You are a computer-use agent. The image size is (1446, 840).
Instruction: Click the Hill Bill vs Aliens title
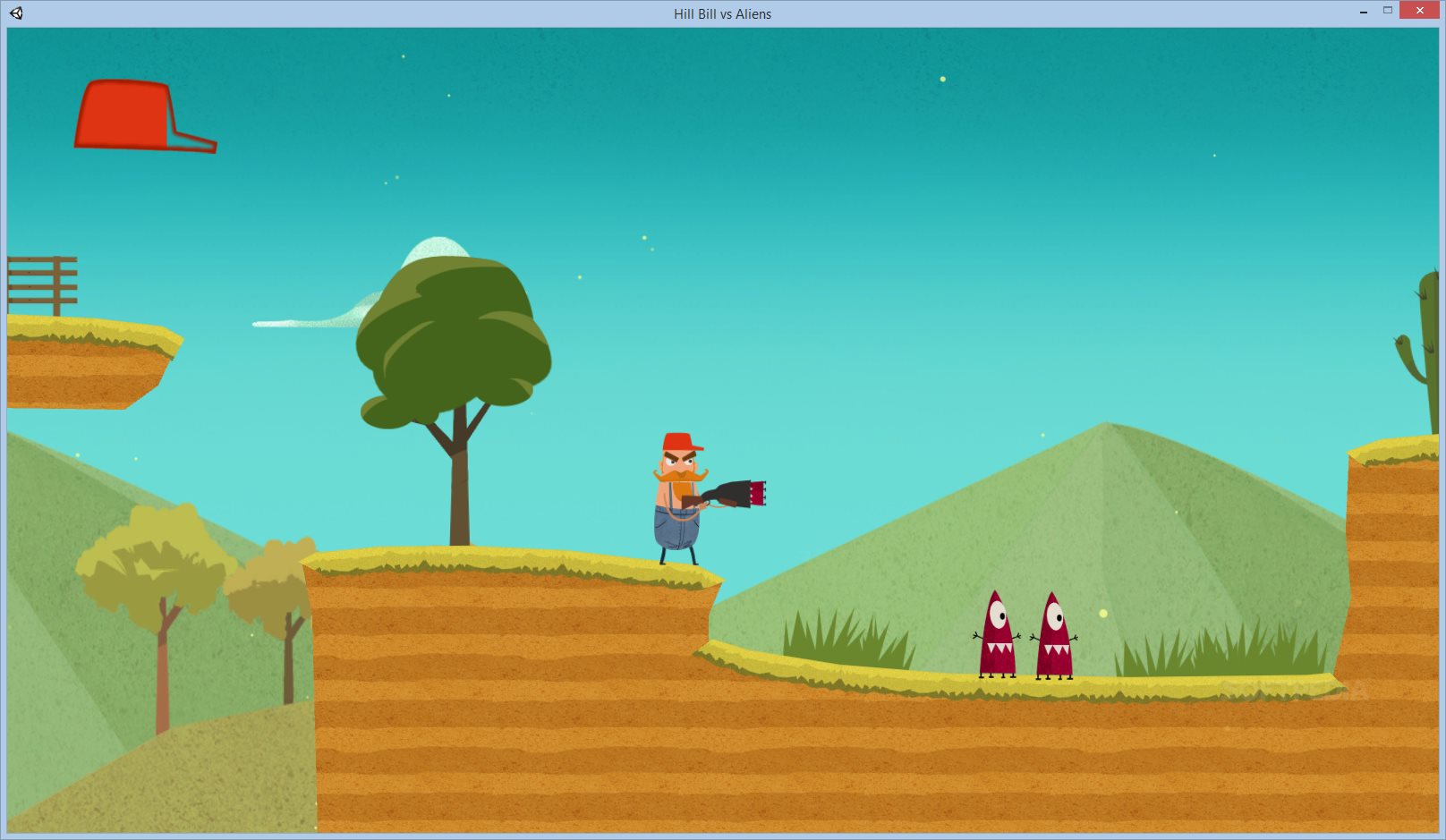[x=722, y=13]
